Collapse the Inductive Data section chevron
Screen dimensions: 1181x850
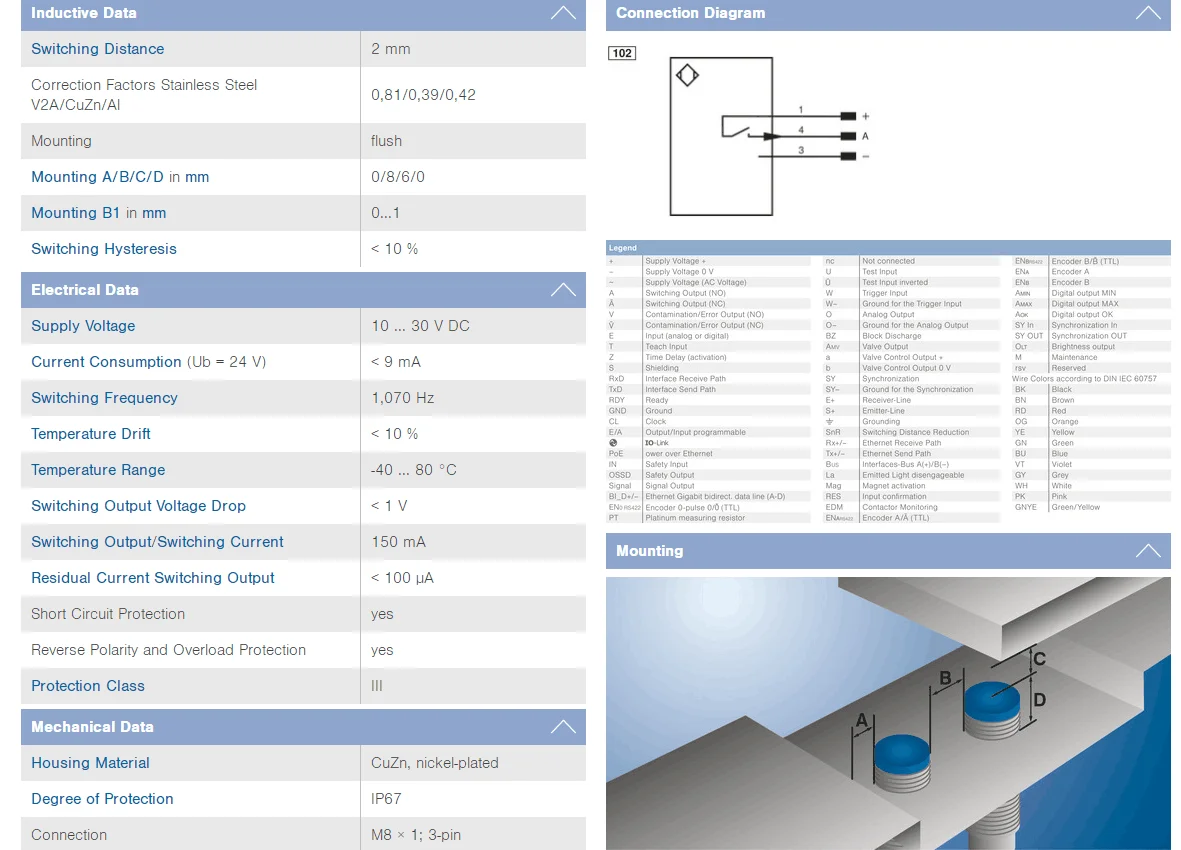pyautogui.click(x=563, y=13)
